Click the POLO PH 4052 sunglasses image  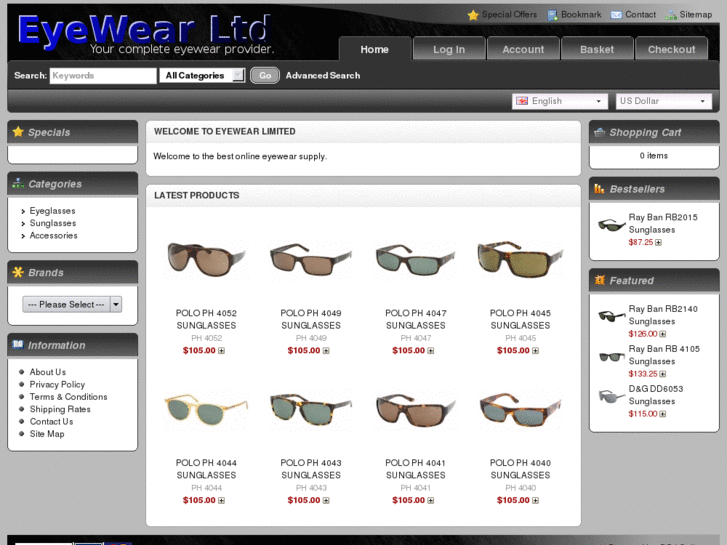click(x=206, y=259)
